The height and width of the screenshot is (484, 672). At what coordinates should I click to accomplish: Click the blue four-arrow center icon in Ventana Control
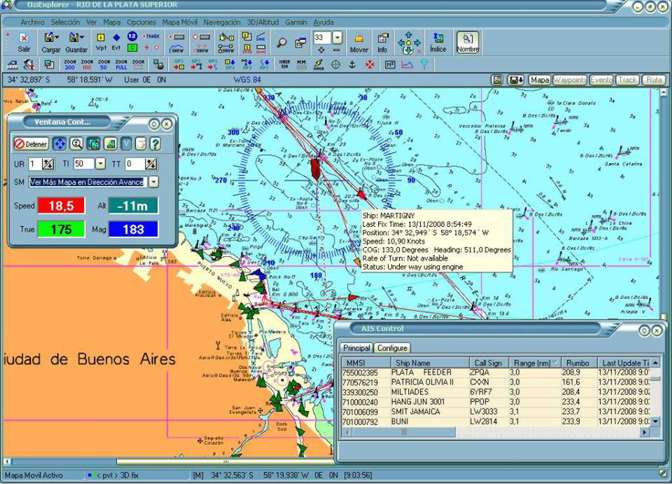tap(59, 144)
